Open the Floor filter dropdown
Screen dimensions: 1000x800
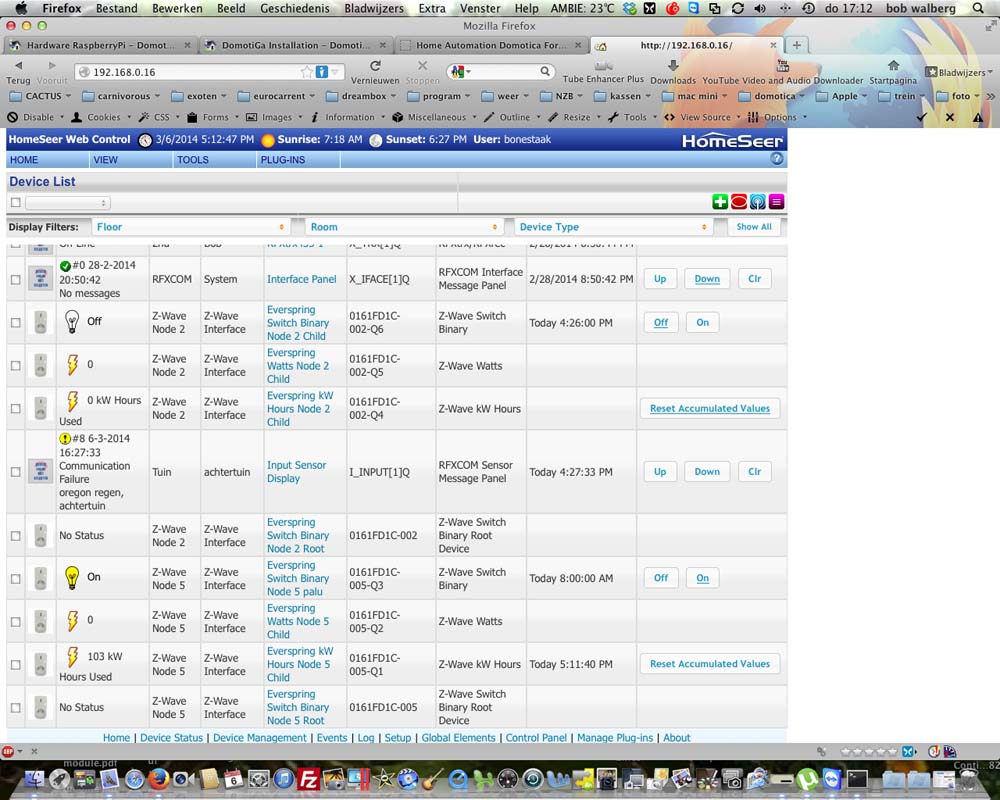pyautogui.click(x=191, y=227)
